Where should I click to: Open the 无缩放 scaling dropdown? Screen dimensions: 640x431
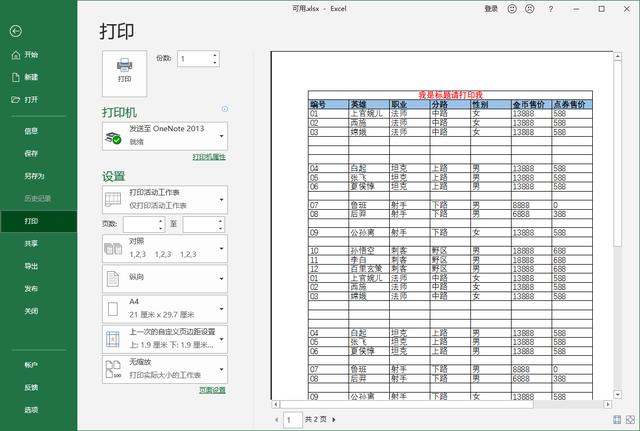(x=165, y=369)
